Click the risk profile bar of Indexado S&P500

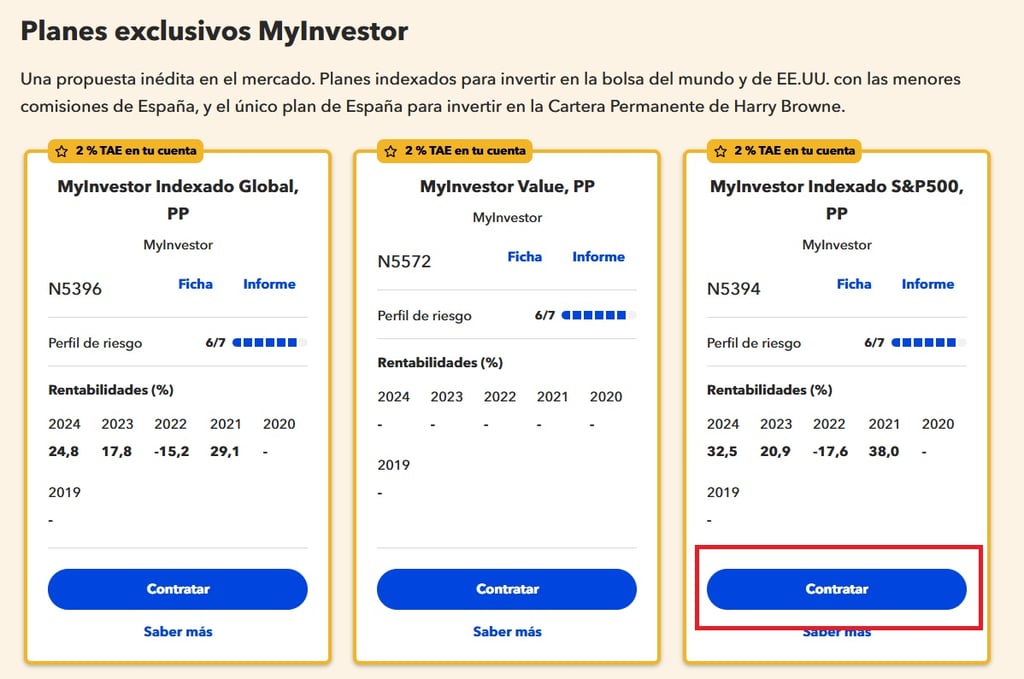(x=929, y=343)
